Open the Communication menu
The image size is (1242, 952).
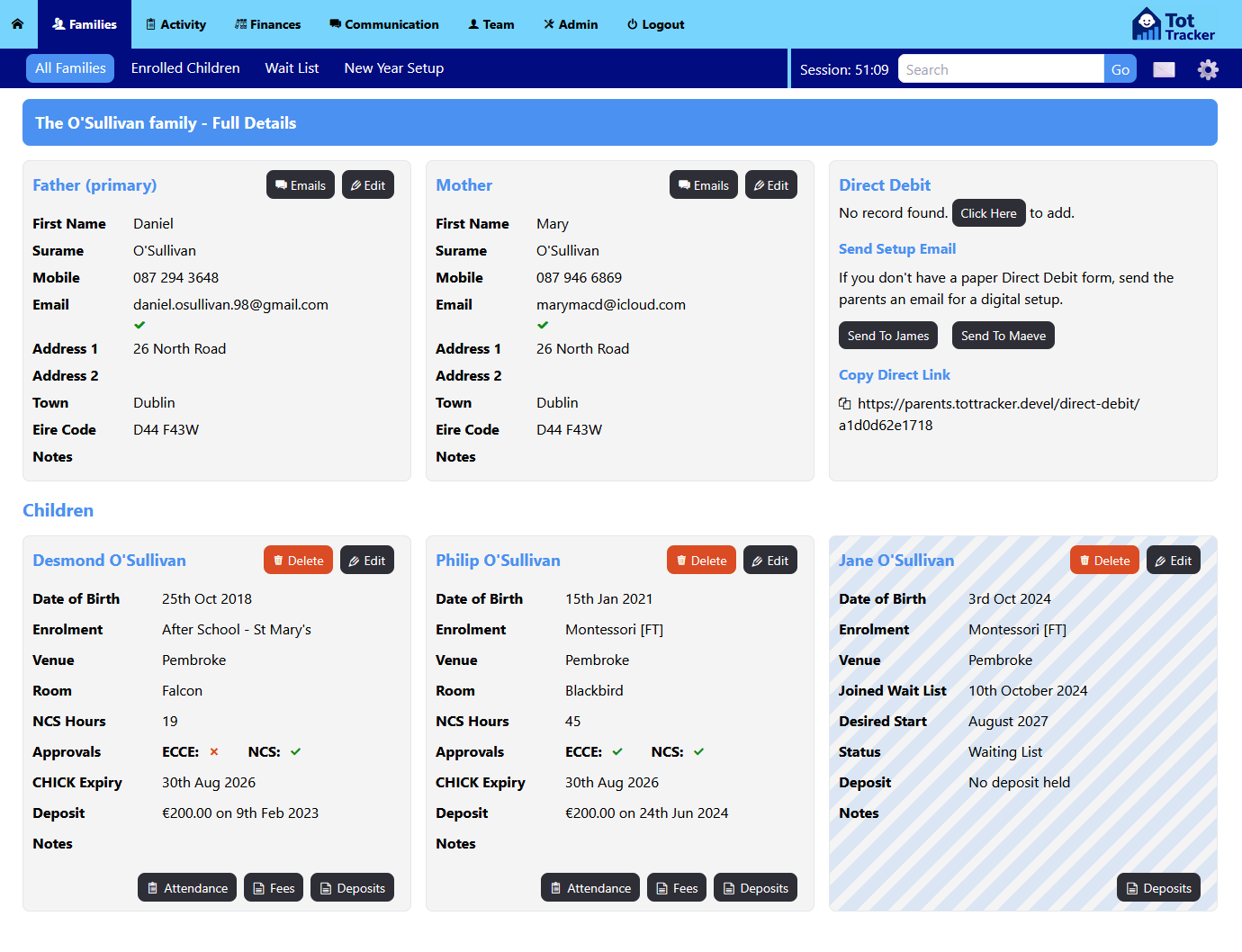383,24
